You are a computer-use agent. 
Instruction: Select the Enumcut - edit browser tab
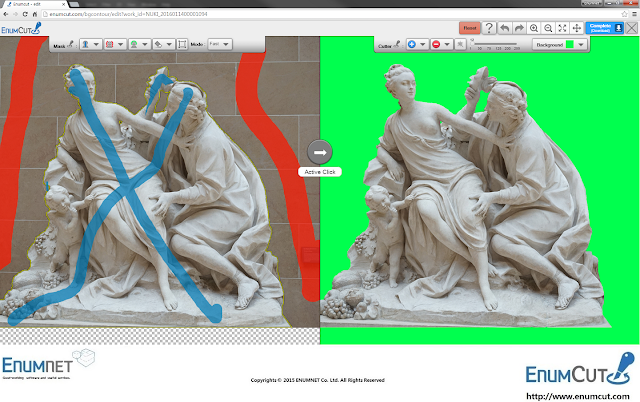tap(35, 4)
